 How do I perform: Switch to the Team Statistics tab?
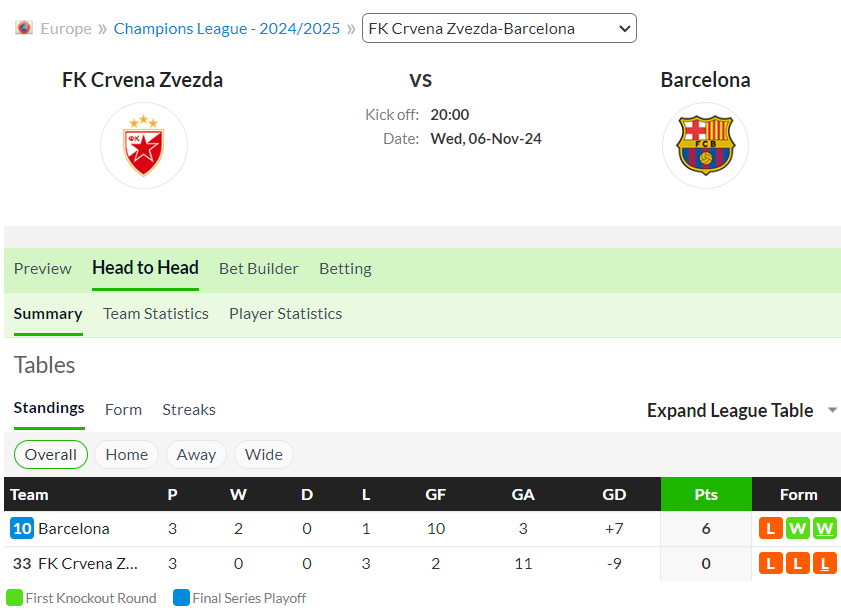click(x=156, y=314)
